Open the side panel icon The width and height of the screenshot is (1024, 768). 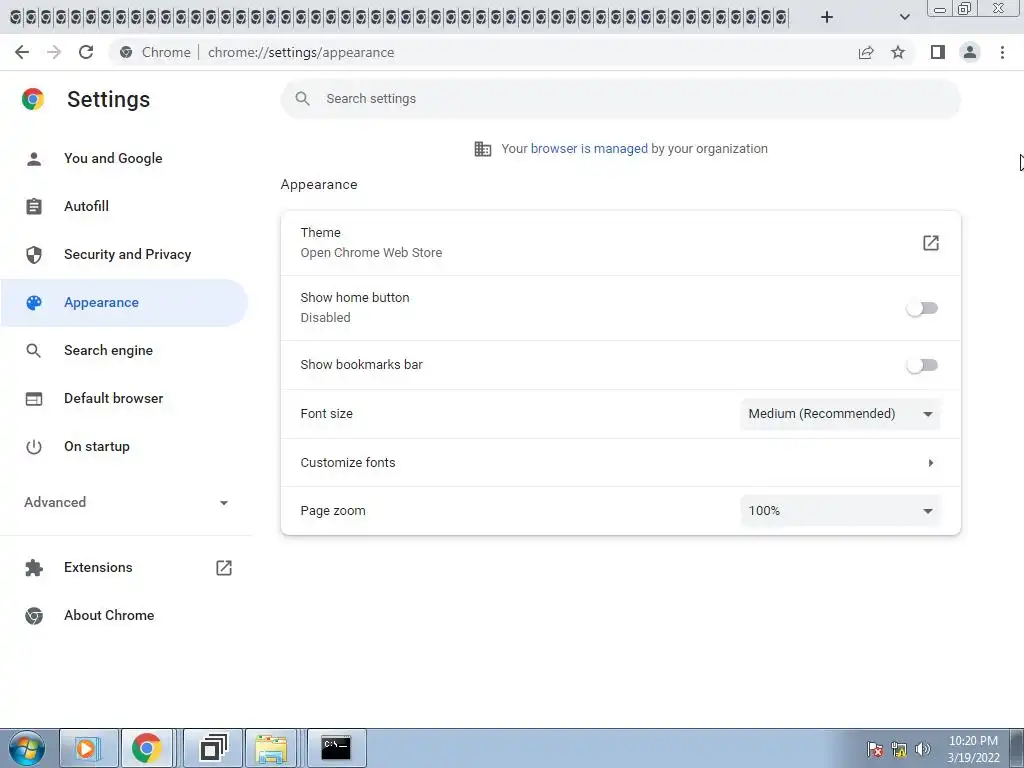(x=938, y=52)
